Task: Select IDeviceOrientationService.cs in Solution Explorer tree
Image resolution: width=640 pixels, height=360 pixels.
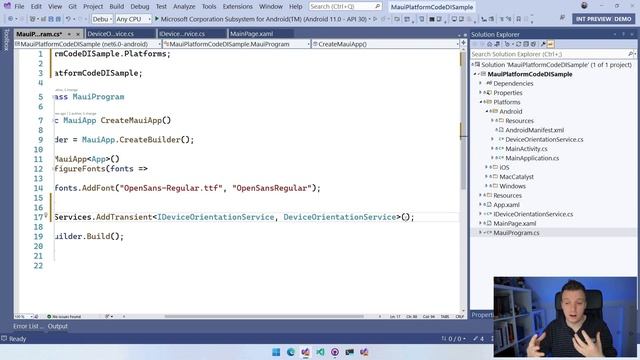Action: tap(533, 214)
